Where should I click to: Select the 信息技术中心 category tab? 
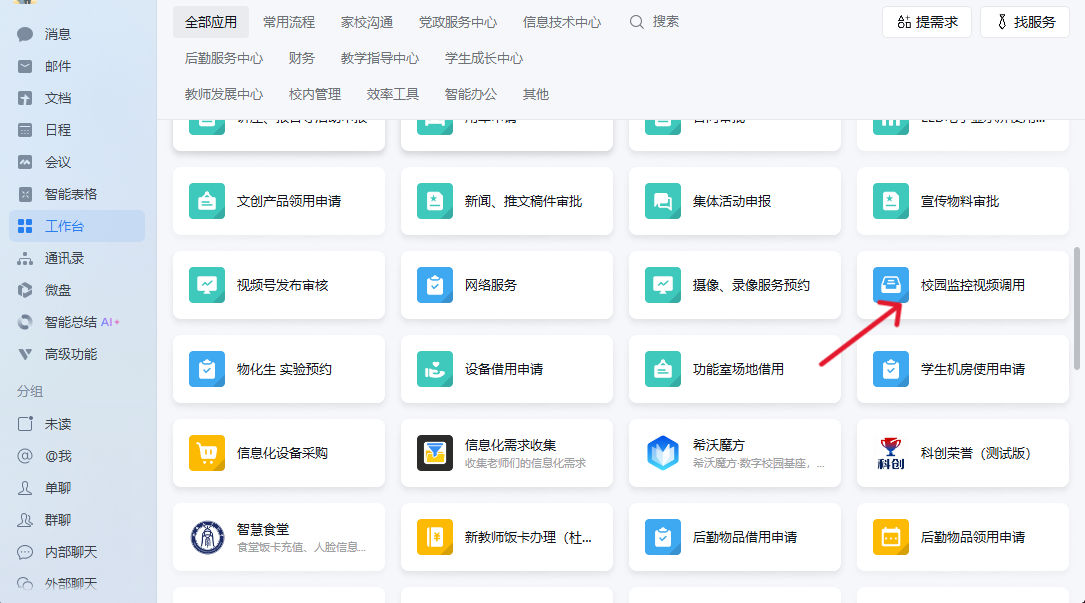[x=562, y=22]
